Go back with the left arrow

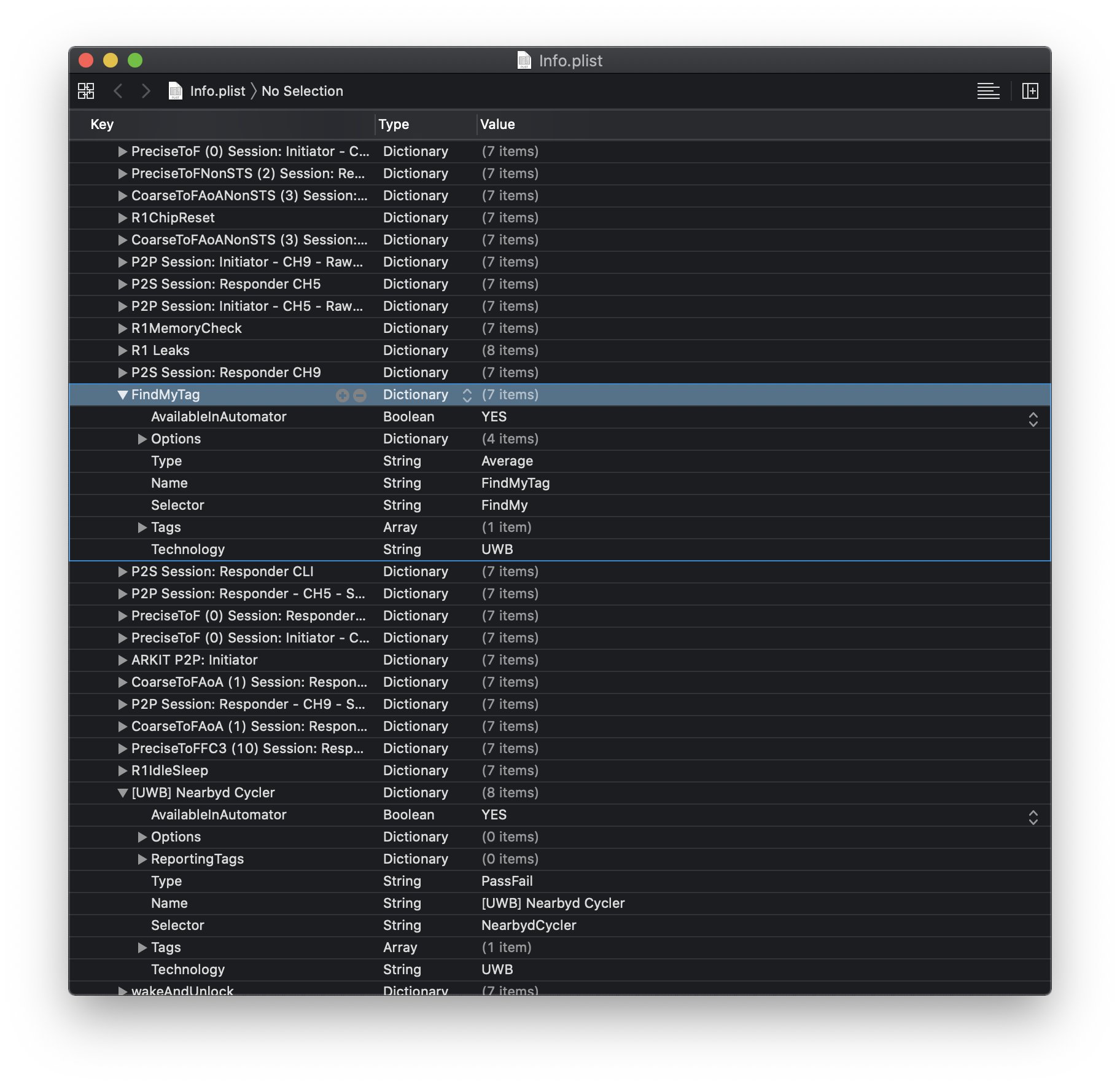click(119, 91)
